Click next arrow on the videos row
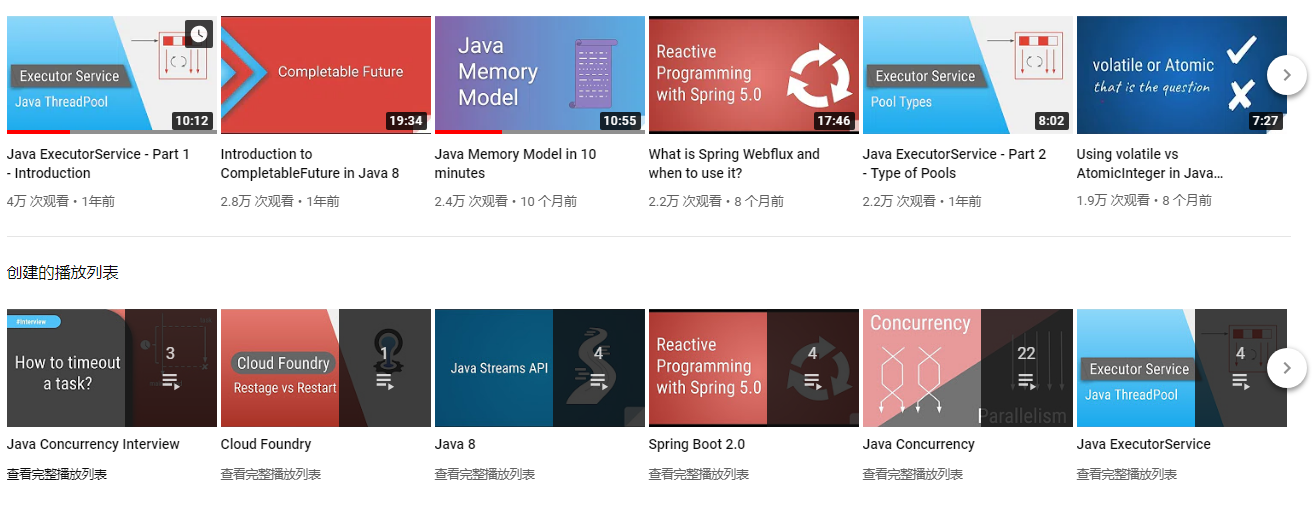This screenshot has width=1316, height=505. click(x=1287, y=74)
